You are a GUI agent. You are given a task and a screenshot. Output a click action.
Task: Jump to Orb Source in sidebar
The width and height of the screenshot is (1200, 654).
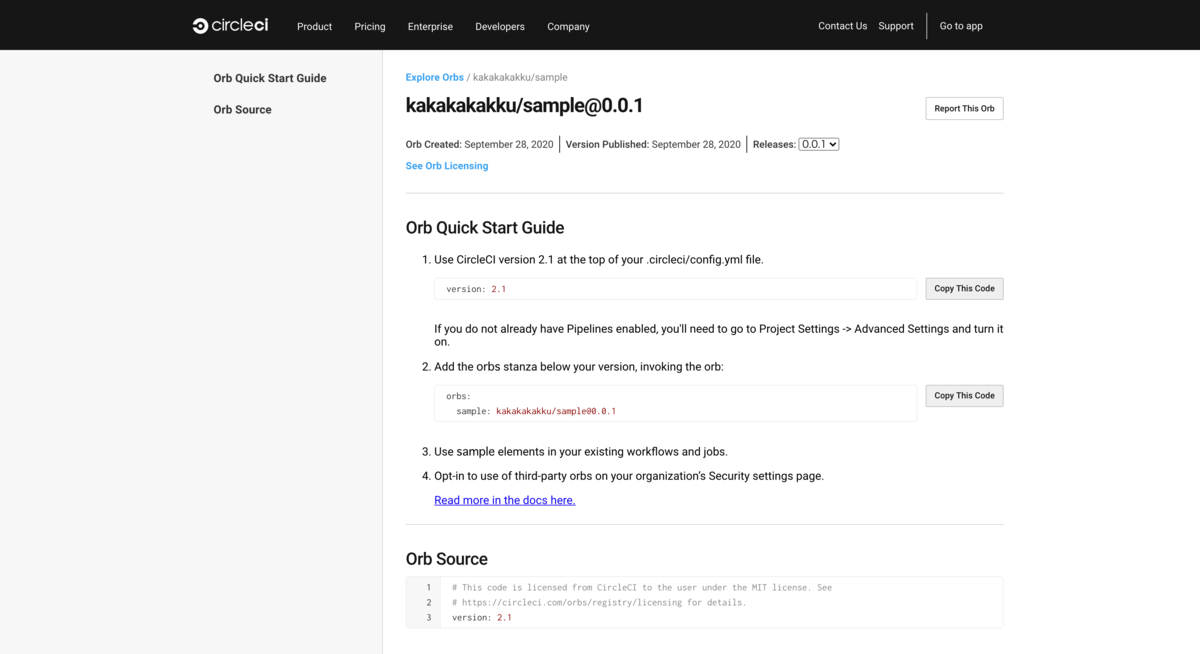242,109
